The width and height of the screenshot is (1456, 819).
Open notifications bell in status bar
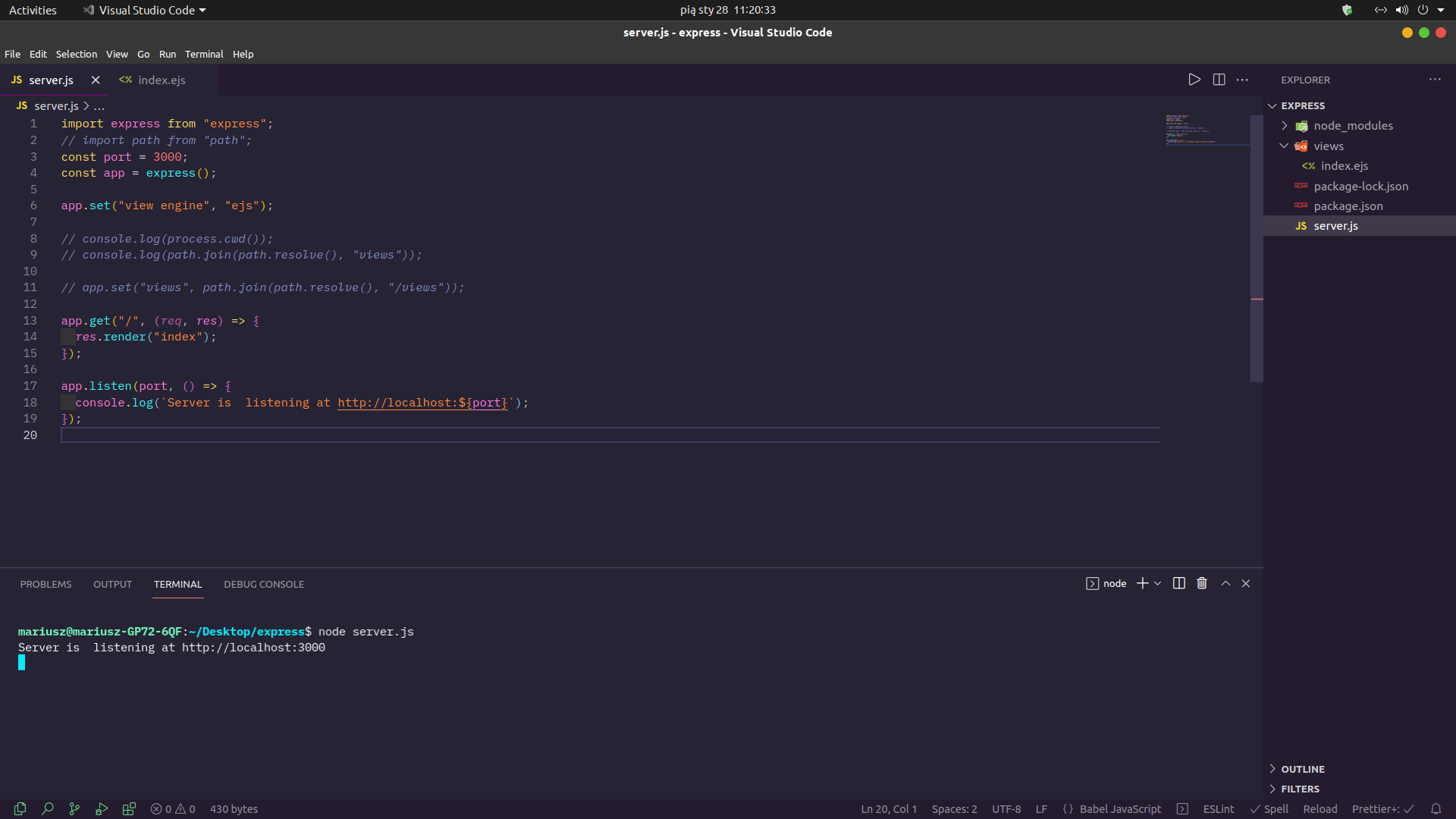[x=1436, y=809]
